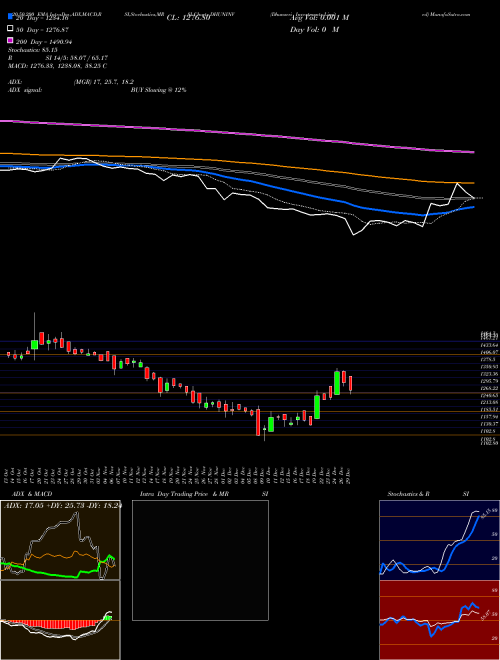The height and width of the screenshot is (660, 500).
Task: Click the last red candlestick on chart
Action: pos(351,384)
